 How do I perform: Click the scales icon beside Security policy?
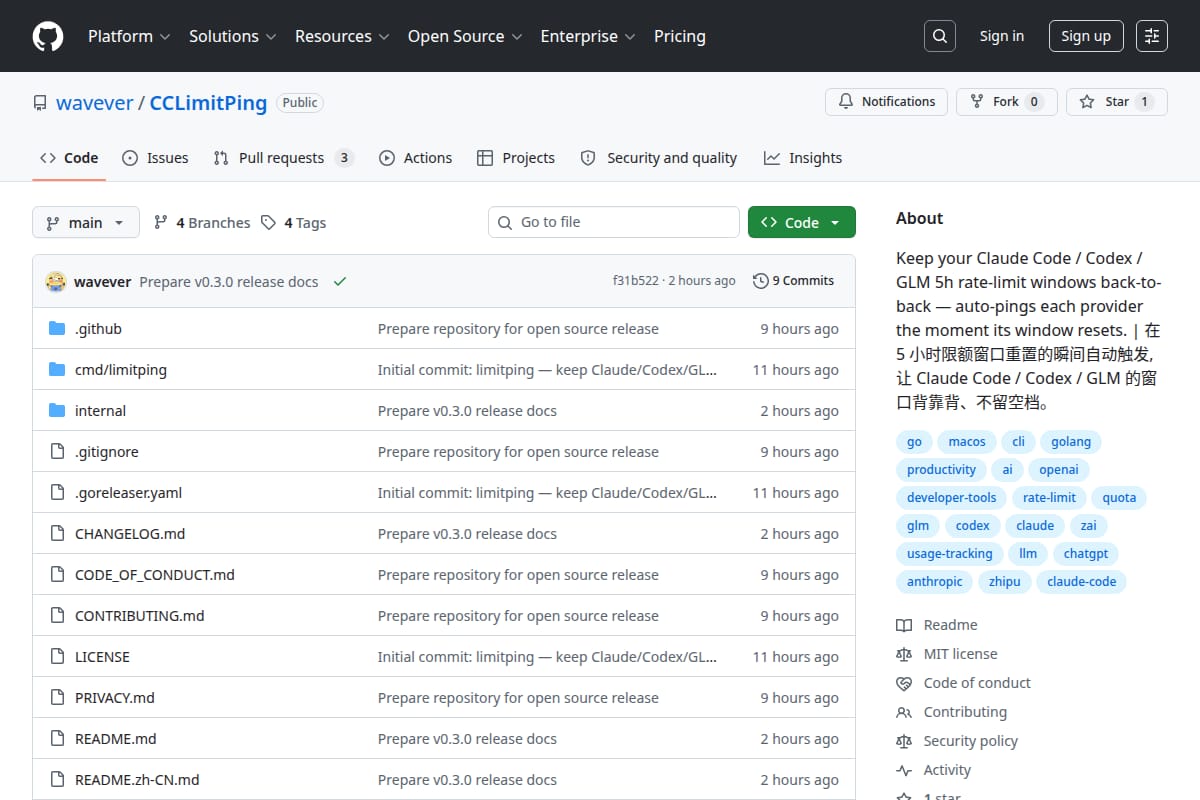(x=904, y=741)
